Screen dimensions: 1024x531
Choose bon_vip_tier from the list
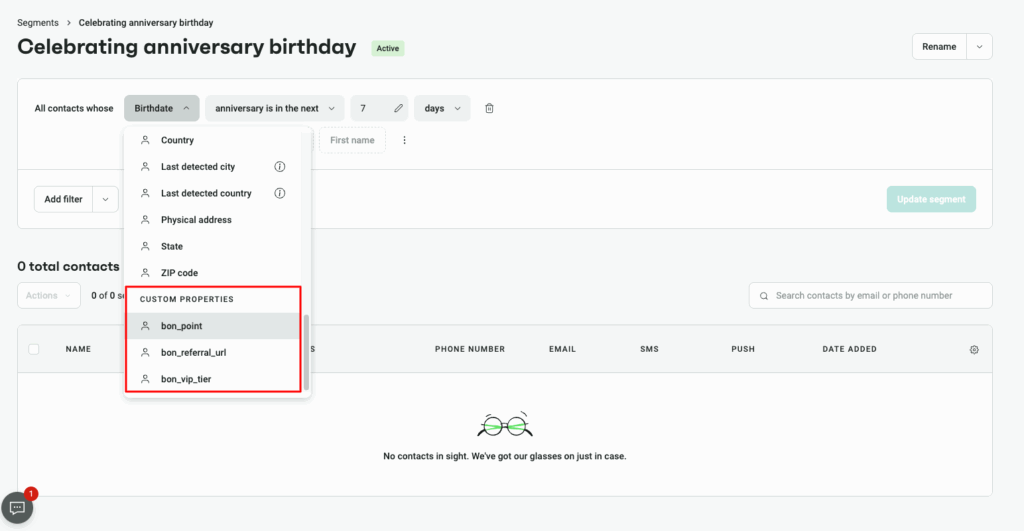coord(186,379)
